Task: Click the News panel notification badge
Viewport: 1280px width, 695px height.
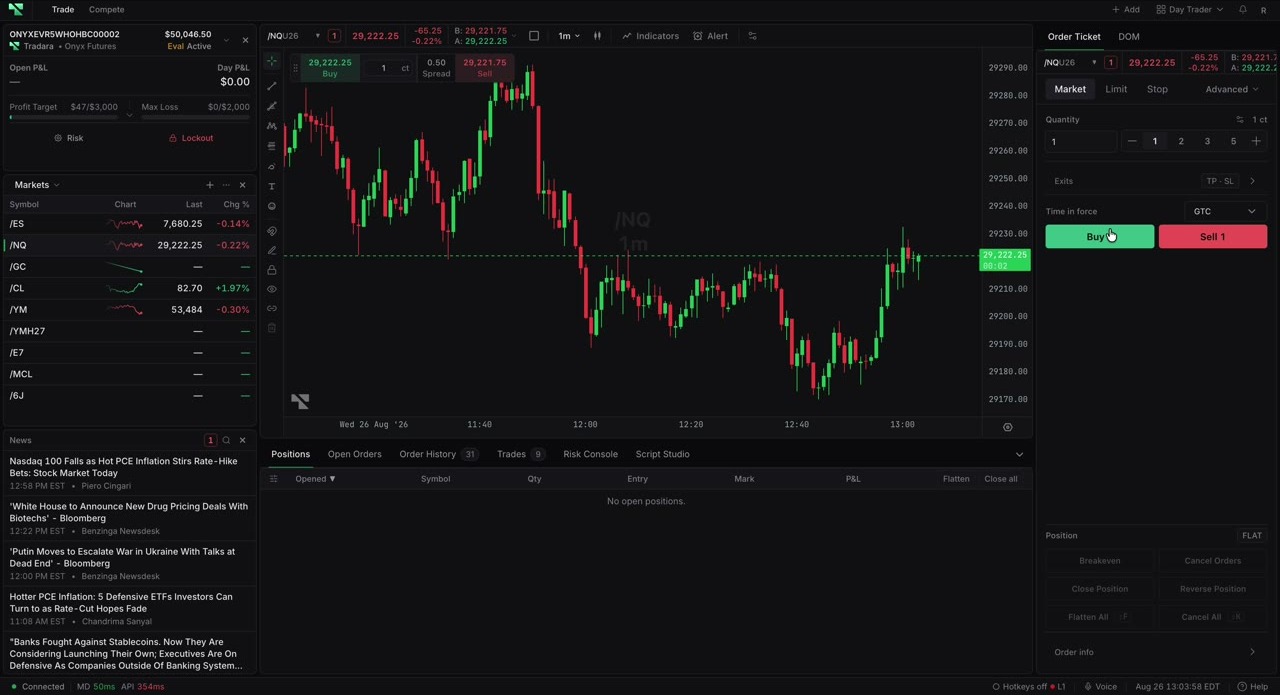Action: point(210,440)
